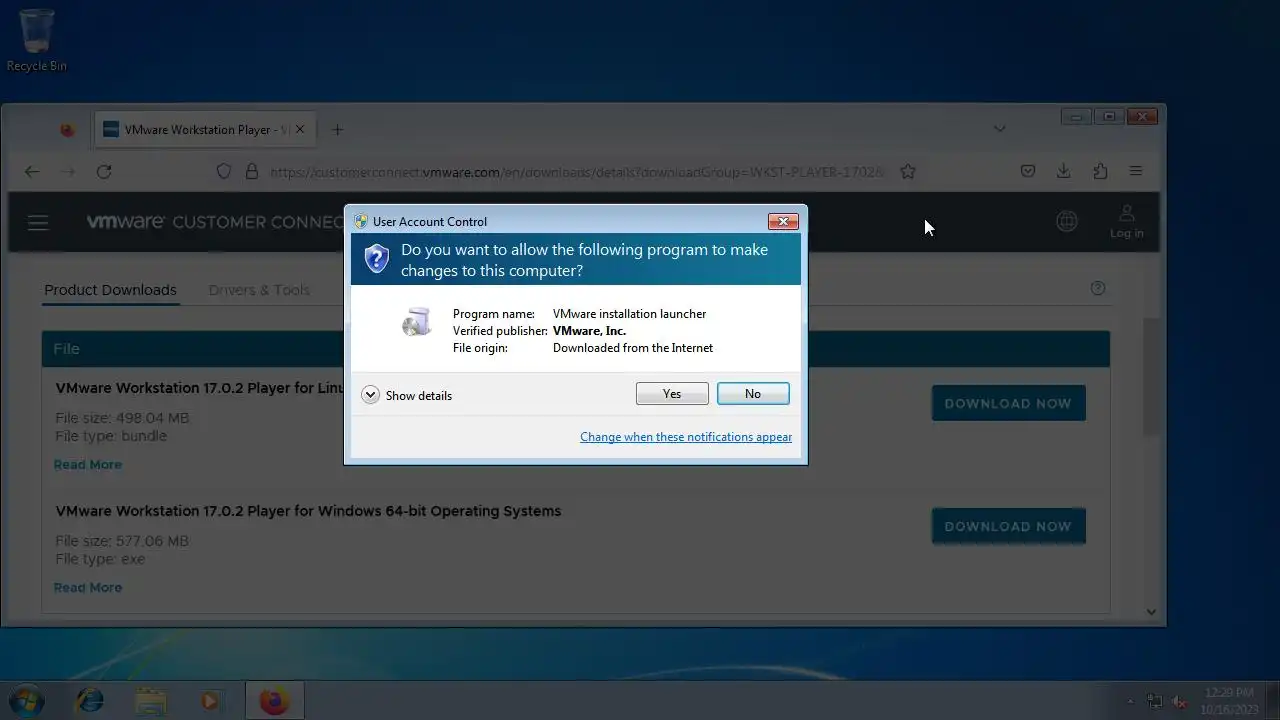The image size is (1280, 720).
Task: Open Windows Explorer from taskbar
Action: [151, 701]
